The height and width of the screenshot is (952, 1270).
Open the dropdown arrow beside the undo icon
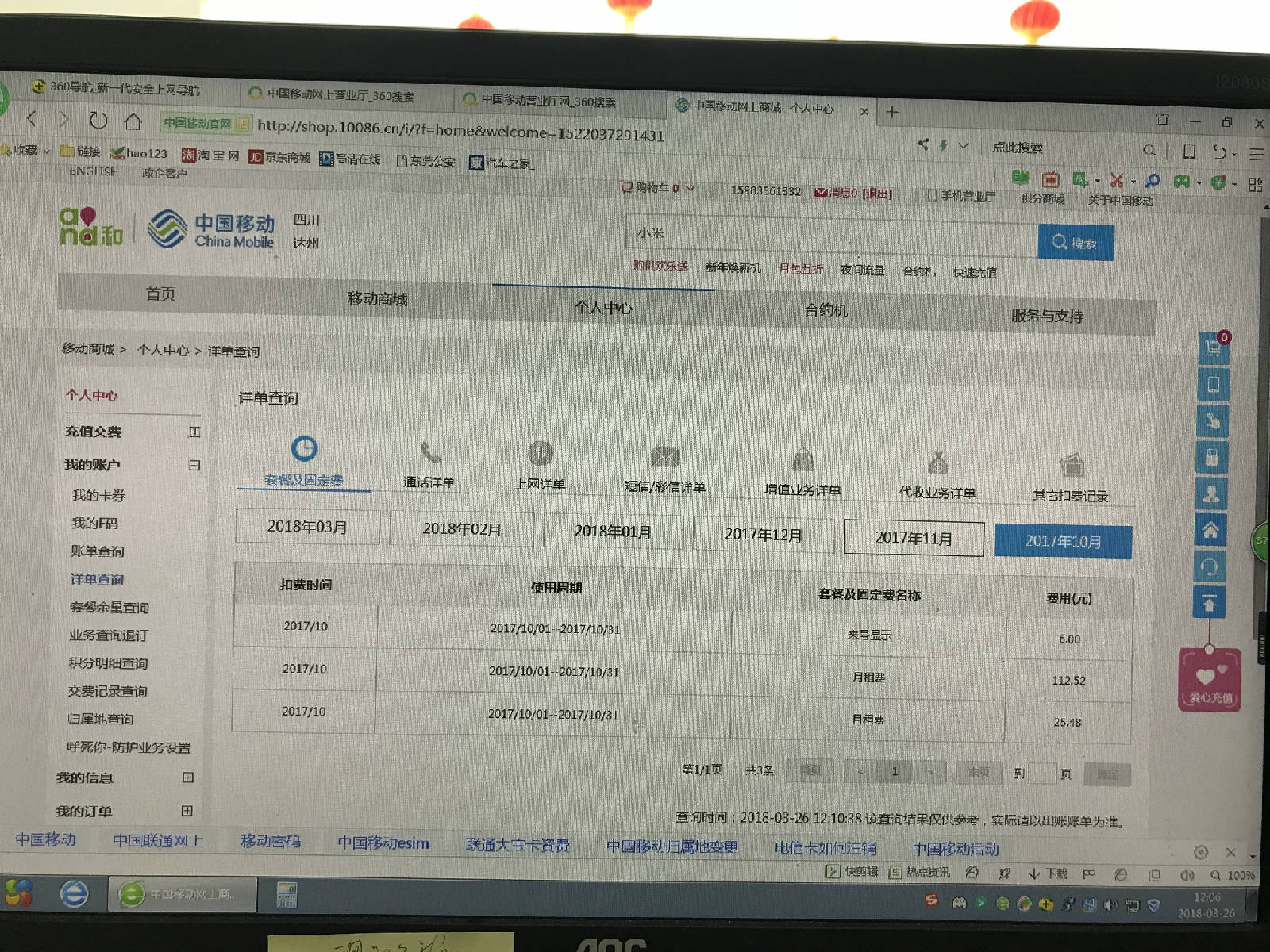(x=1234, y=153)
